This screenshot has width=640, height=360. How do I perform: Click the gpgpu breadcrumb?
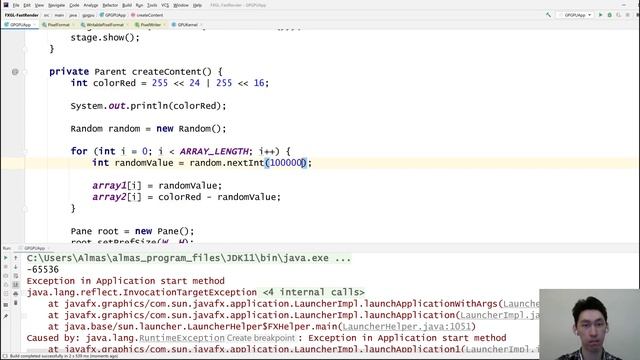point(88,15)
